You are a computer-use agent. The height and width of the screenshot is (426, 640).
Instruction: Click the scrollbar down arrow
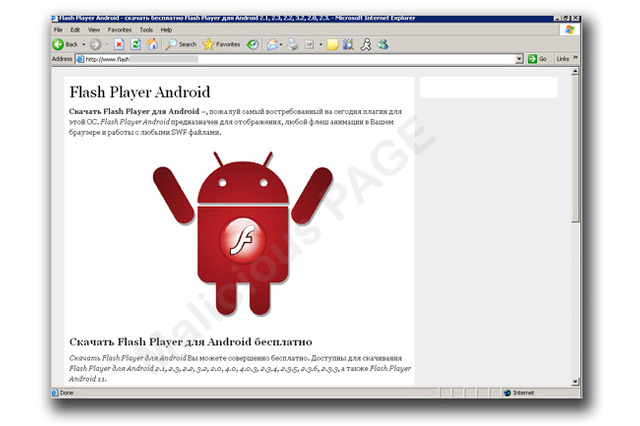pyautogui.click(x=575, y=382)
